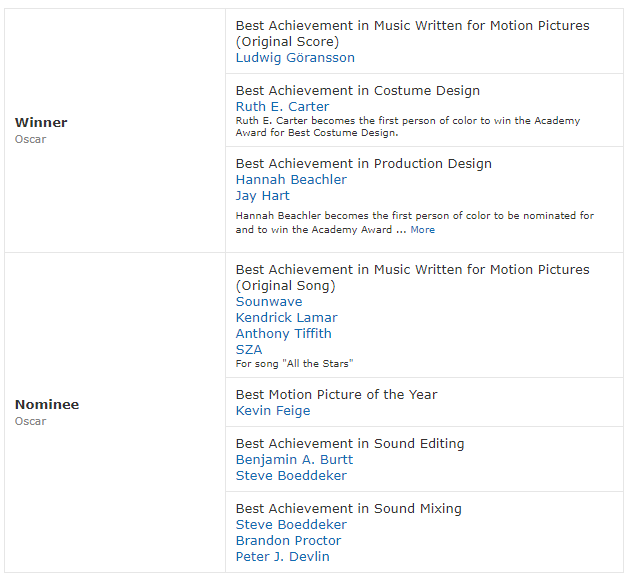The image size is (627, 581).
Task: Click the bold Winner label
Action: pos(41,123)
